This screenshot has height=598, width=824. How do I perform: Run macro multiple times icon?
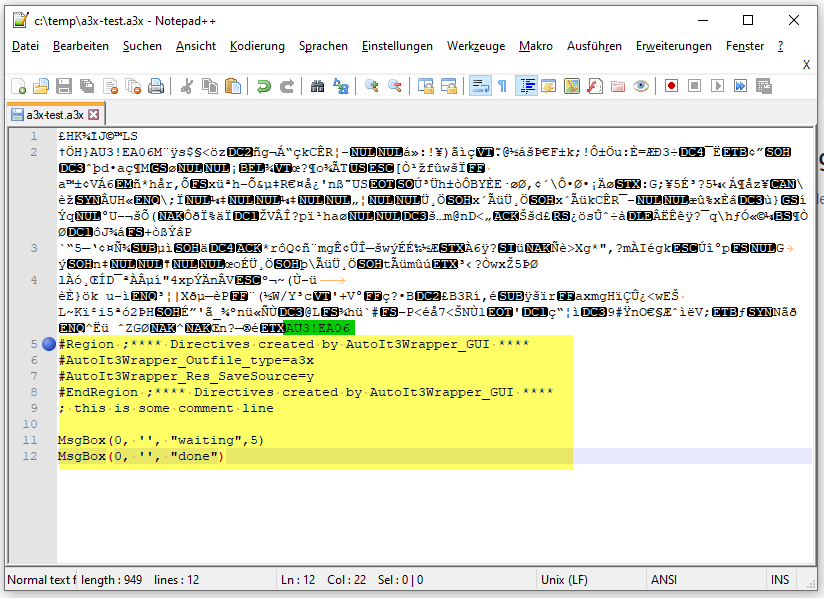pyautogui.click(x=740, y=86)
